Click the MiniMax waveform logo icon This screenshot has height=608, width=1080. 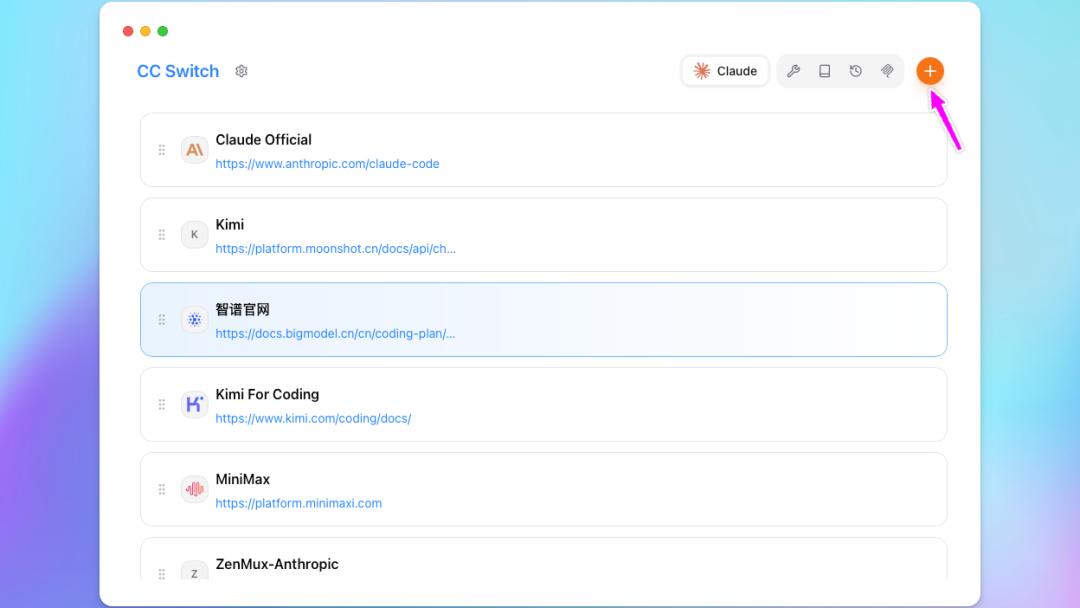pyautogui.click(x=194, y=489)
